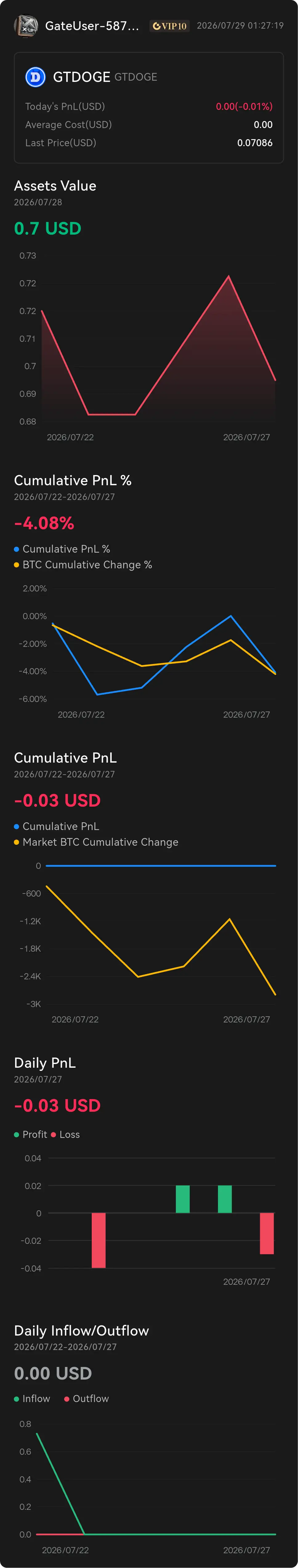The height and width of the screenshot is (1568, 298).
Task: Click the GTDOGE coin logo icon
Action: coord(35,77)
